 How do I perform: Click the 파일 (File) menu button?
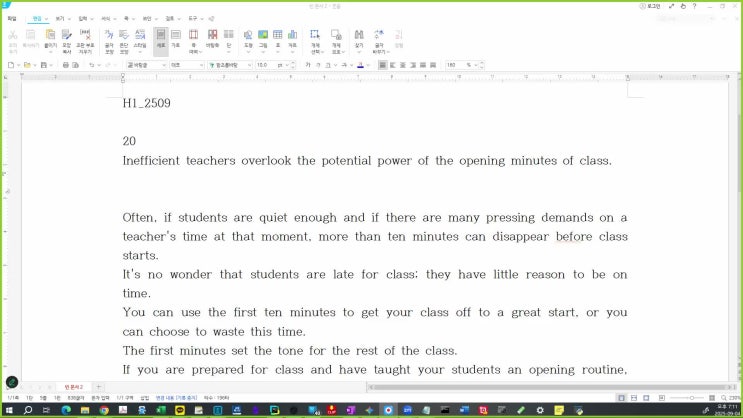point(12,18)
